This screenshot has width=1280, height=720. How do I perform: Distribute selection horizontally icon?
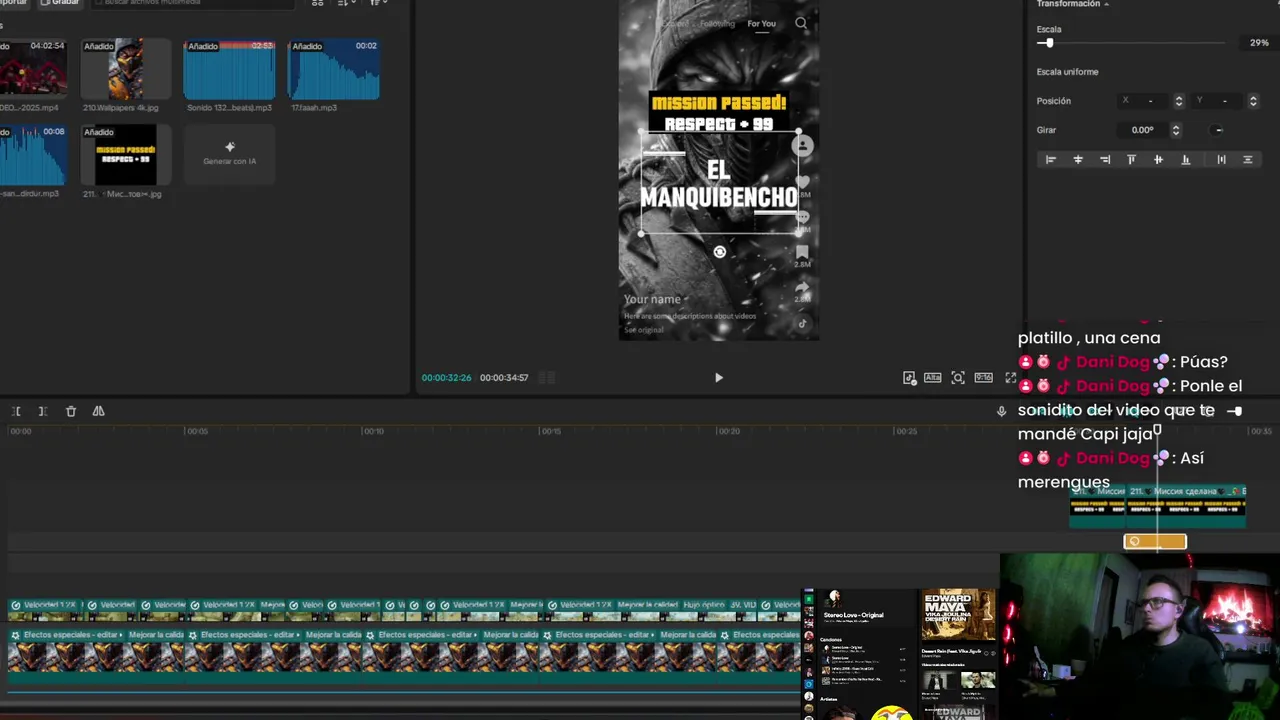pos(1221,160)
